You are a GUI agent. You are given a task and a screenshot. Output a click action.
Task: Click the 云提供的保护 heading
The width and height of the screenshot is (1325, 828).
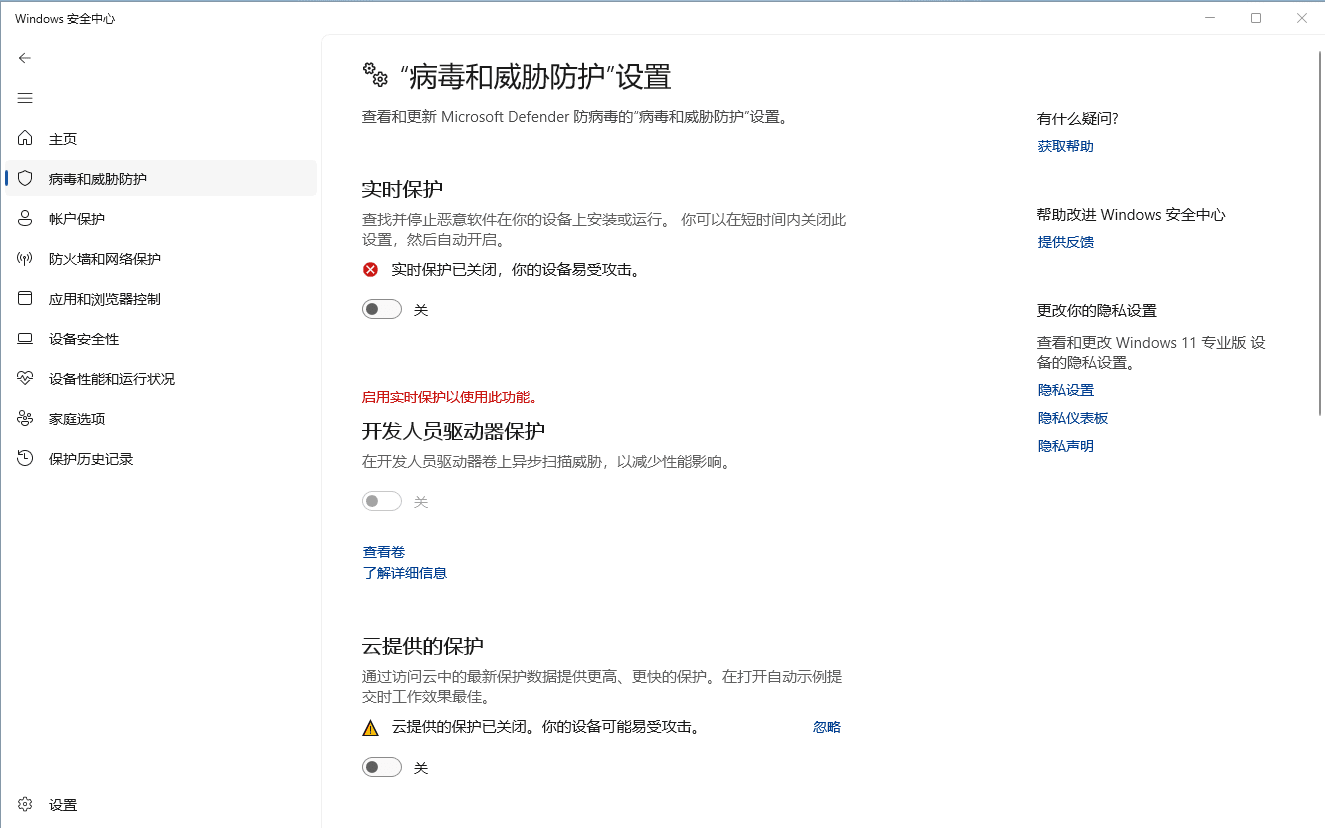(422, 645)
